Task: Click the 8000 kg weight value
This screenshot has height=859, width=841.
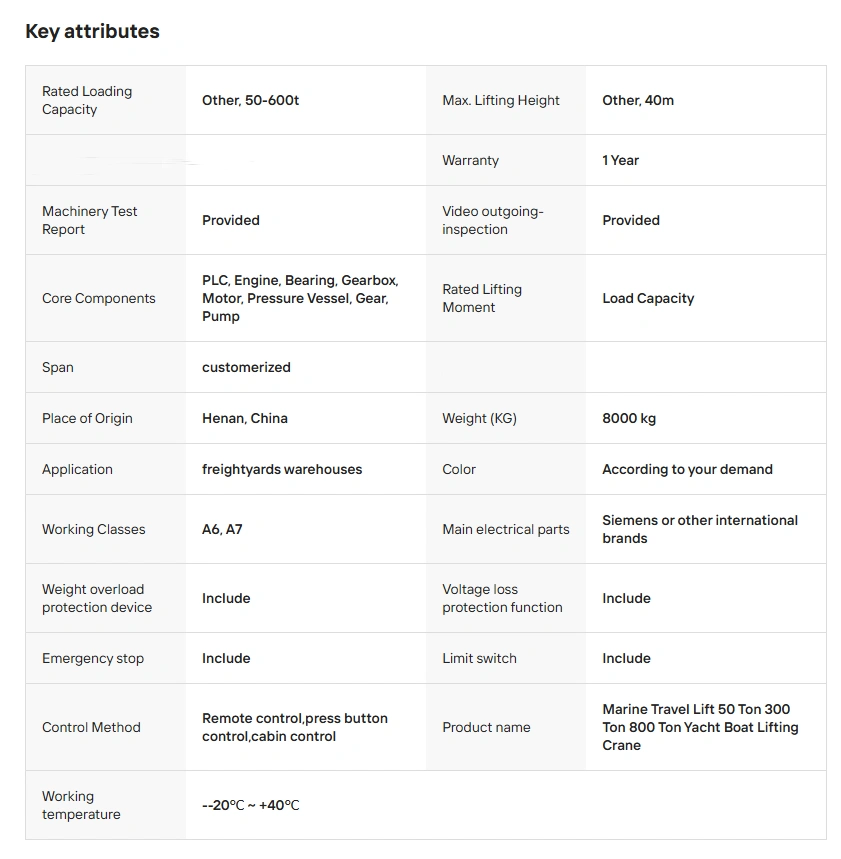Action: click(x=629, y=418)
